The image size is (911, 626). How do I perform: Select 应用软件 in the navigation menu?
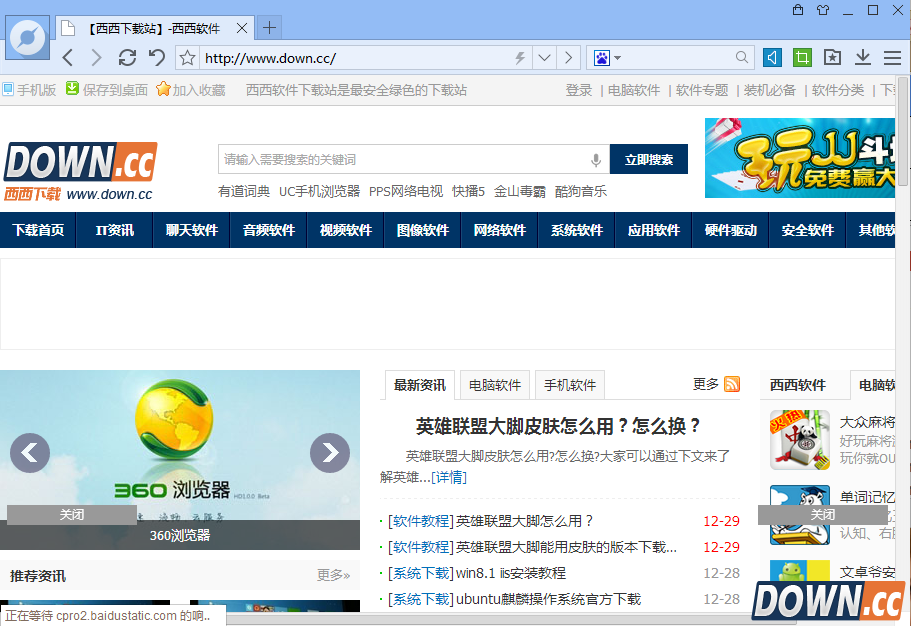[x=652, y=230]
